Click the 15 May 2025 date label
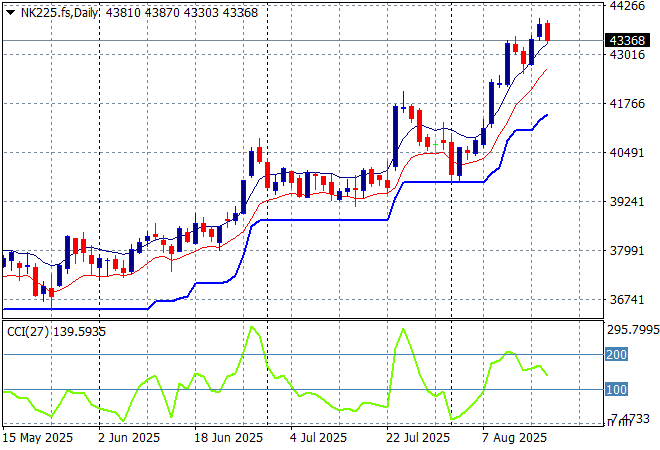 click(37, 438)
